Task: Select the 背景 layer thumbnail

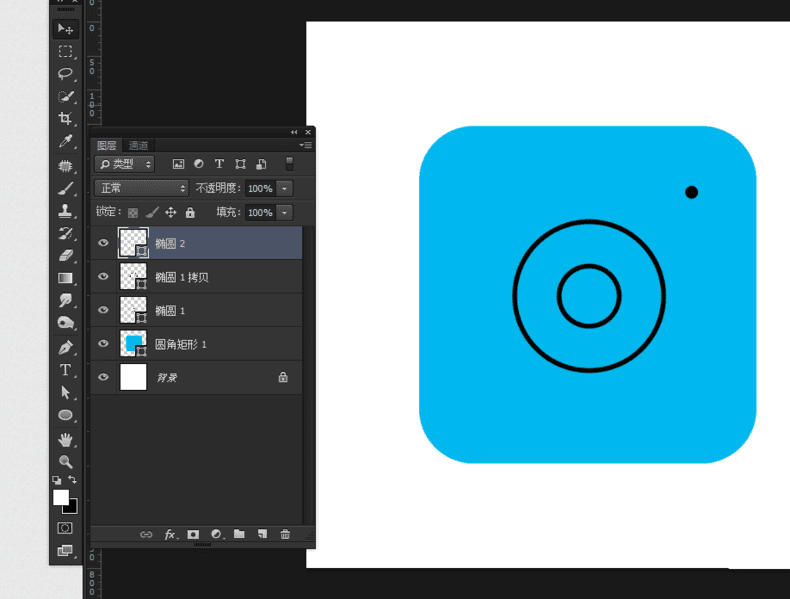Action: tap(133, 377)
